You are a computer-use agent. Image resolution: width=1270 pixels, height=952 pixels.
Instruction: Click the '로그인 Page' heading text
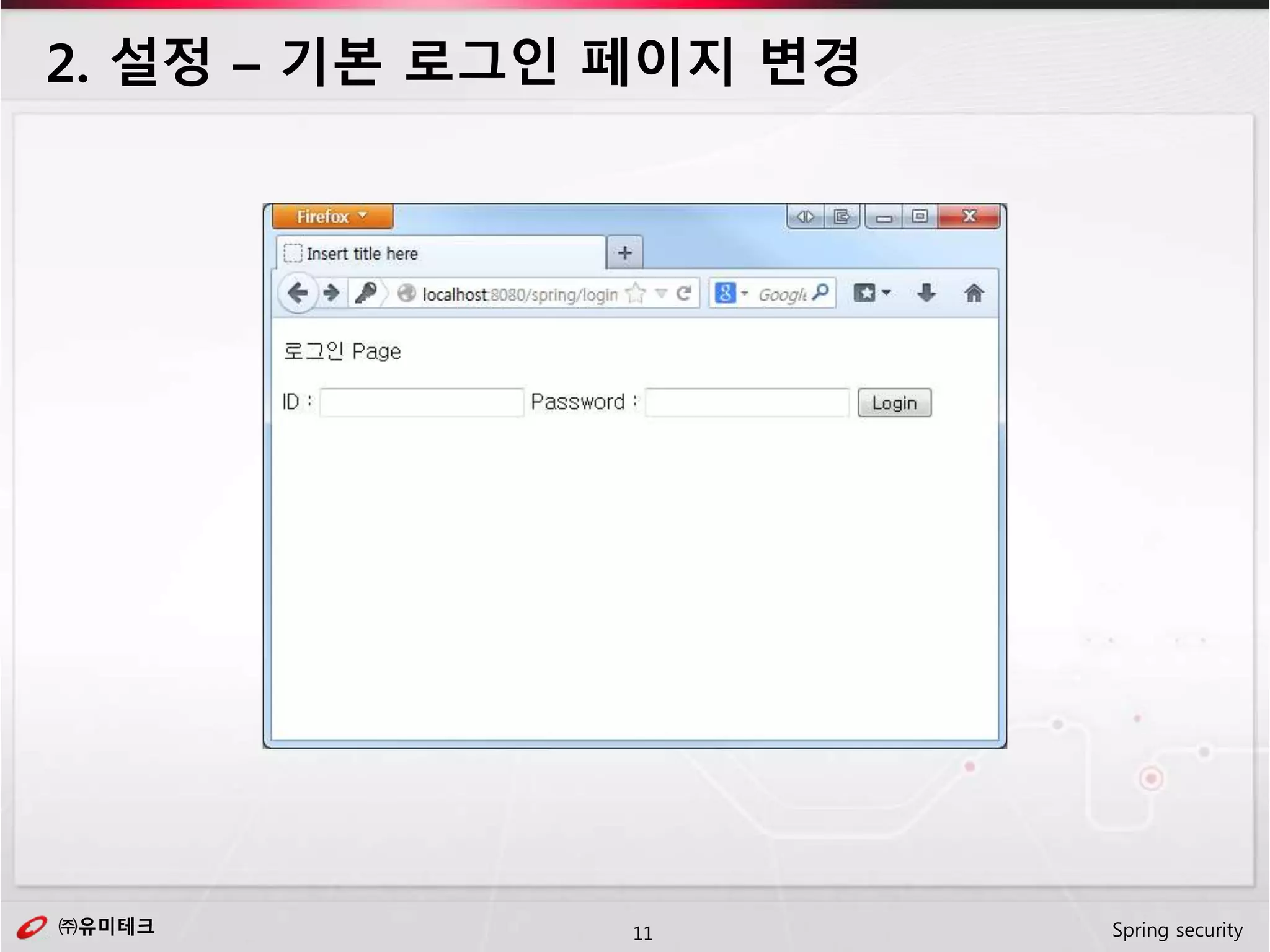tap(342, 351)
